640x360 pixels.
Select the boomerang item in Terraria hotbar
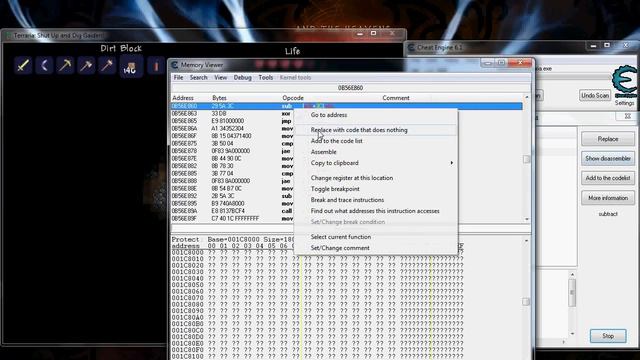(x=44, y=65)
